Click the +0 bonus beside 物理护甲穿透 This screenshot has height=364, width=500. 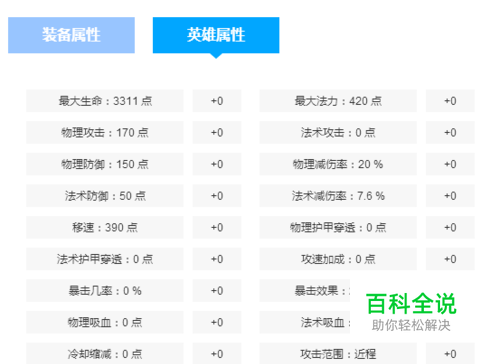(450, 227)
